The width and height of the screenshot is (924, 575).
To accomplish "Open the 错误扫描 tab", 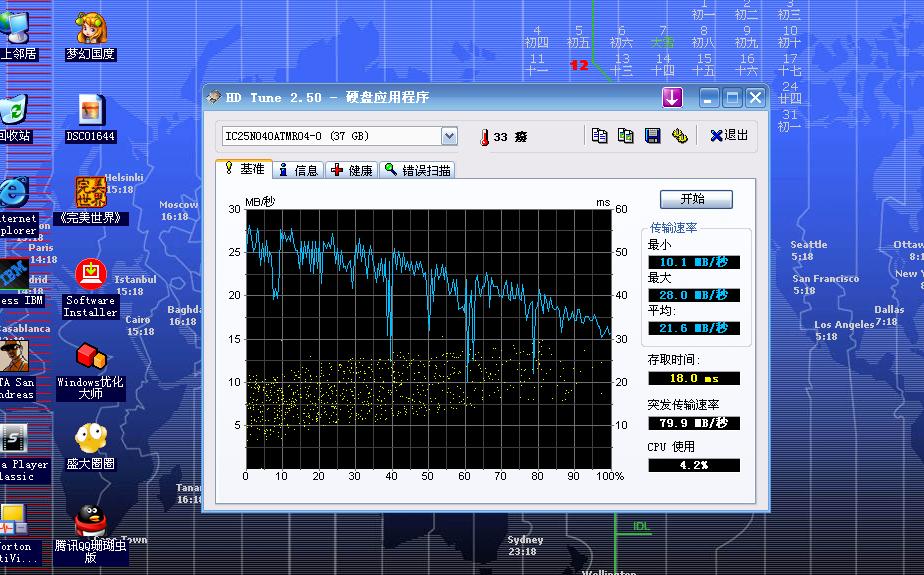I will click(417, 170).
